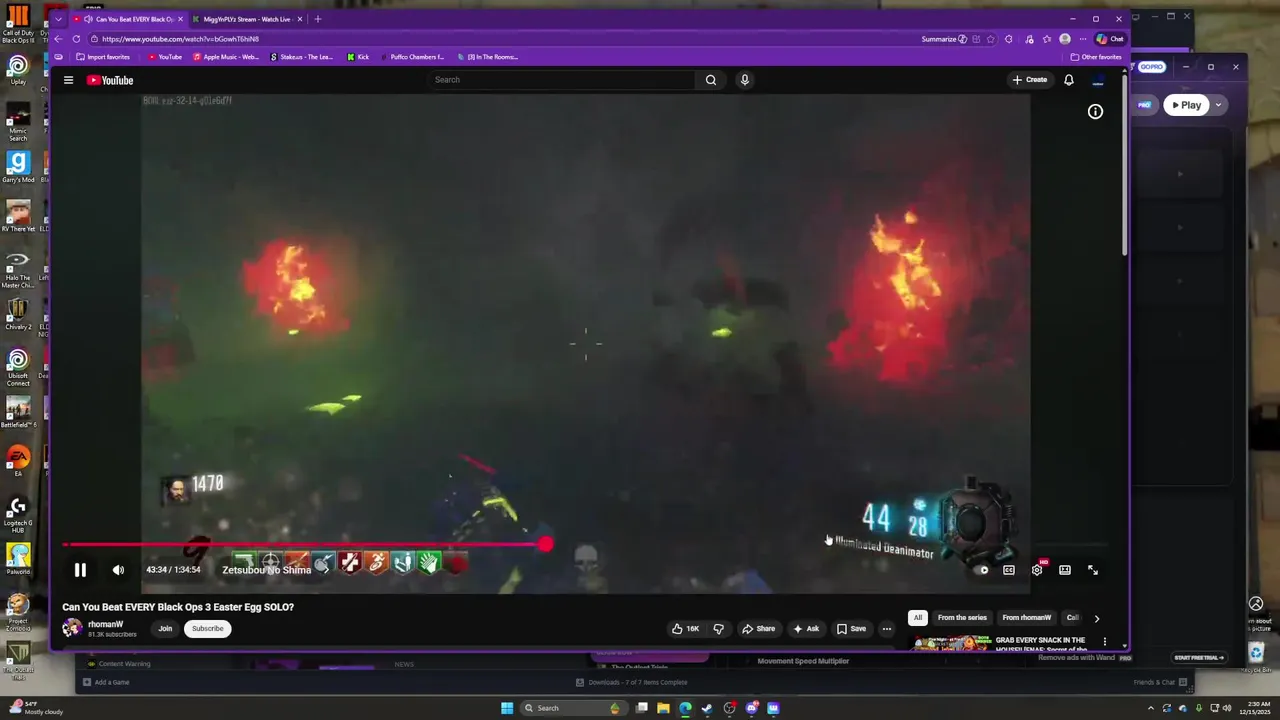Open the video info card icon
The width and height of the screenshot is (1280, 720).
click(1095, 112)
